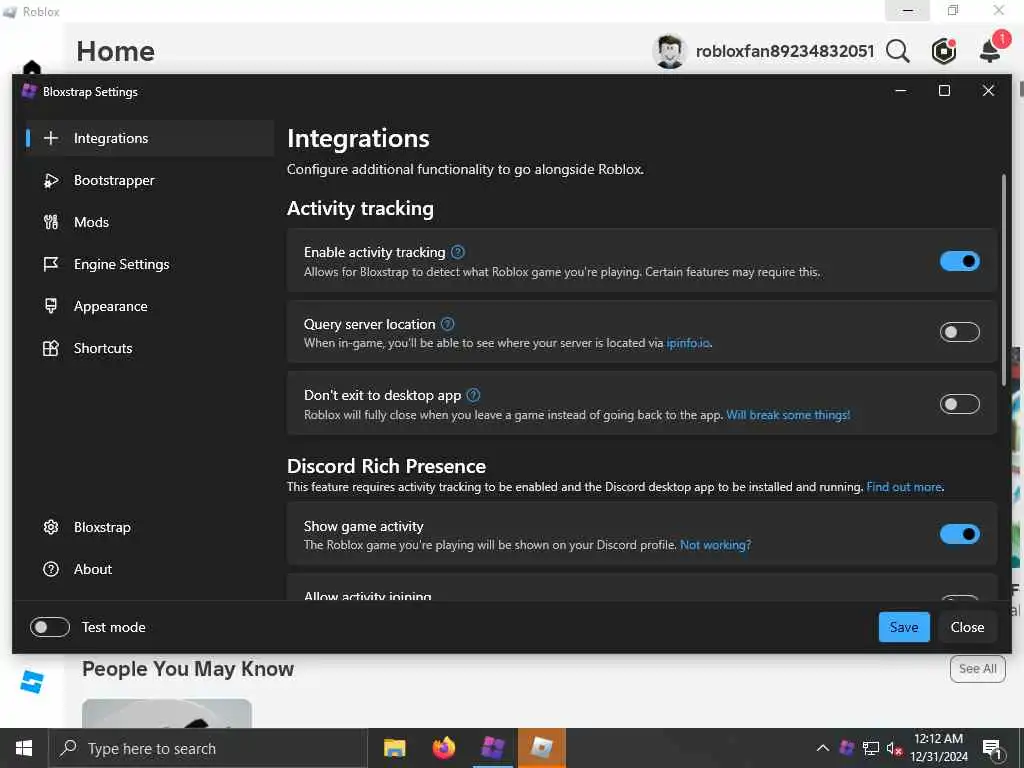
Task: Switch to the Appearance page
Action: 149,306
